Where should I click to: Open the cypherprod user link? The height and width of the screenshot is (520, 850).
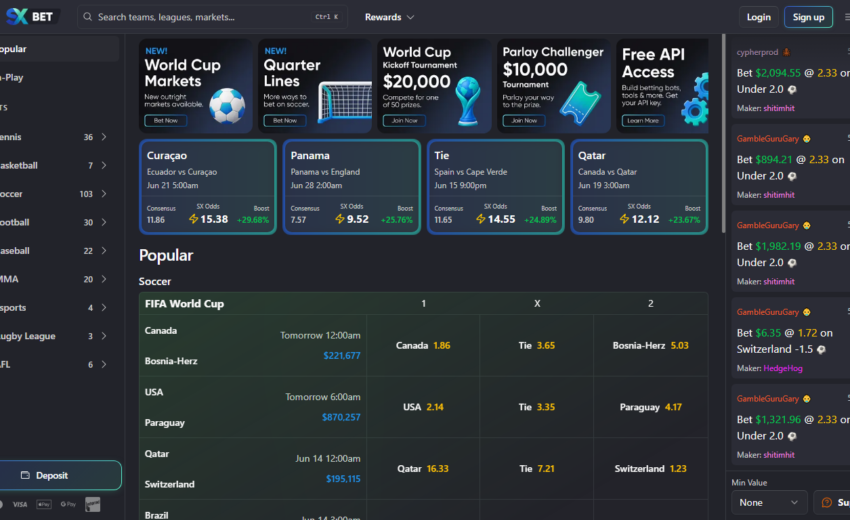757,52
